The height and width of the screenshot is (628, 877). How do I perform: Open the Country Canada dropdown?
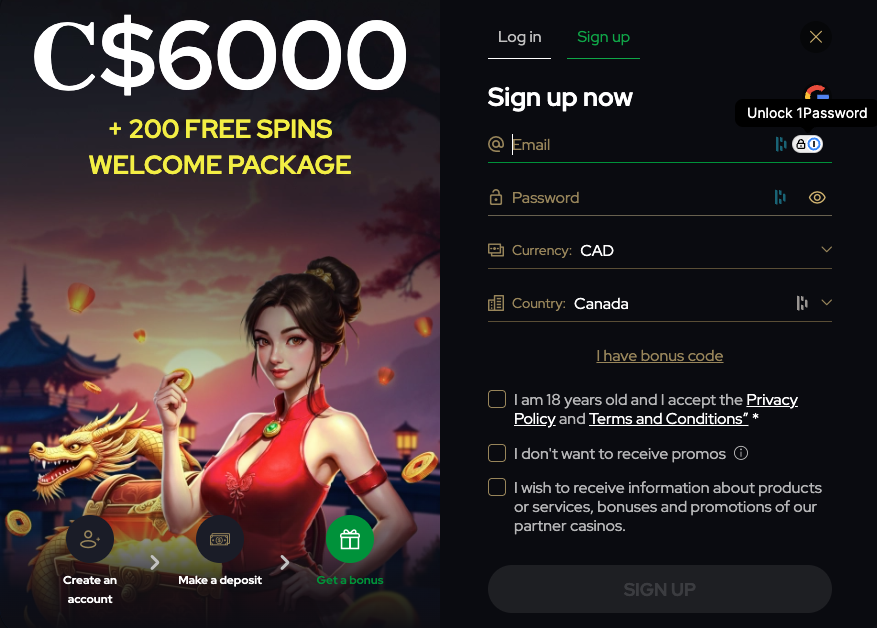point(660,303)
